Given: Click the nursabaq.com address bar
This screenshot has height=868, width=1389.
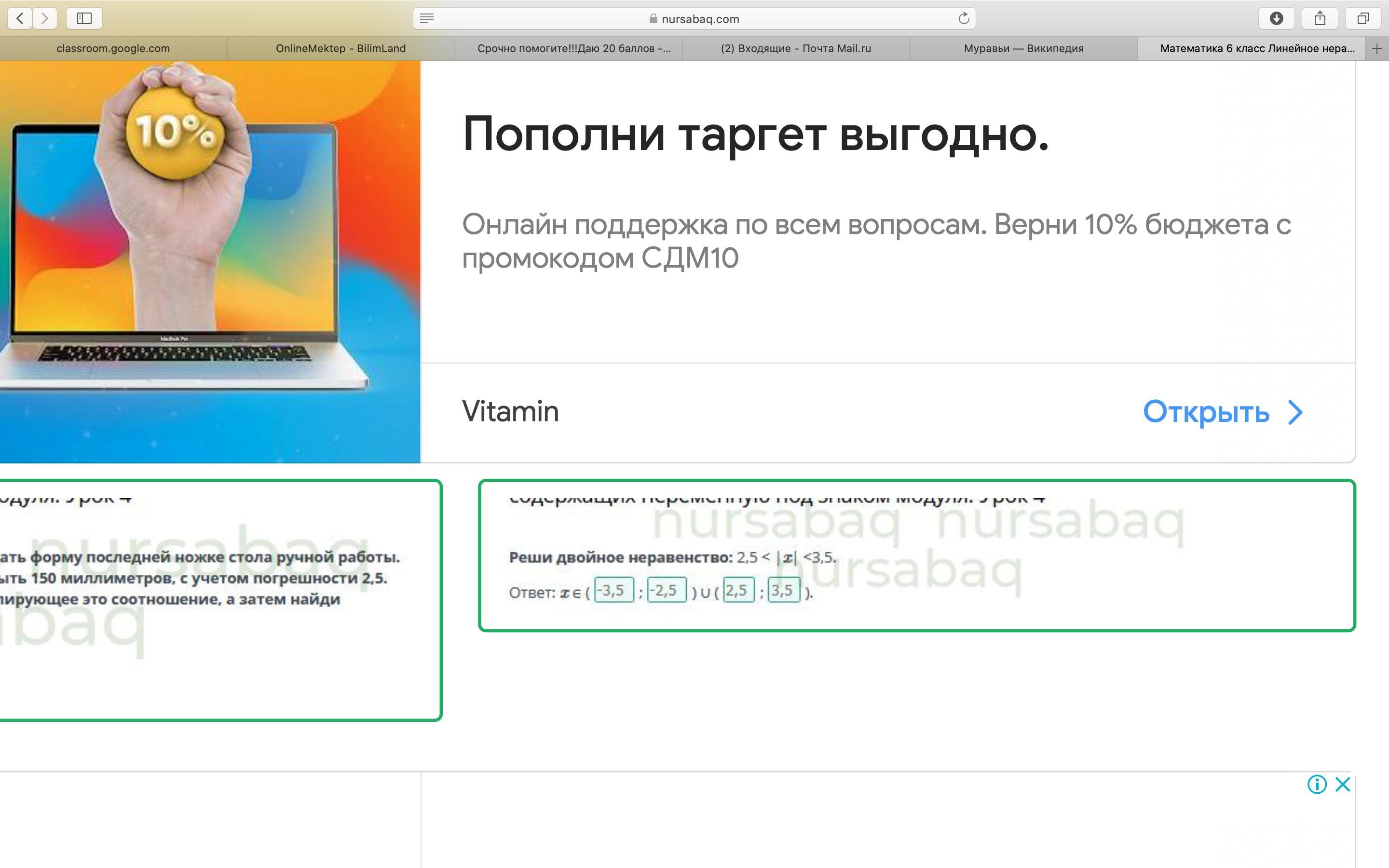Looking at the screenshot, I should click(x=694, y=18).
